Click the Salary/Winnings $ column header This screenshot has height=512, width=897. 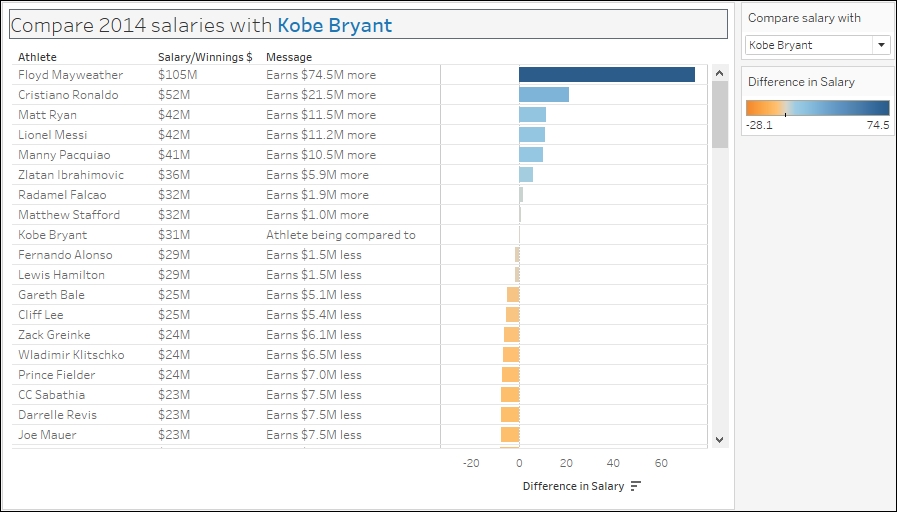point(205,57)
